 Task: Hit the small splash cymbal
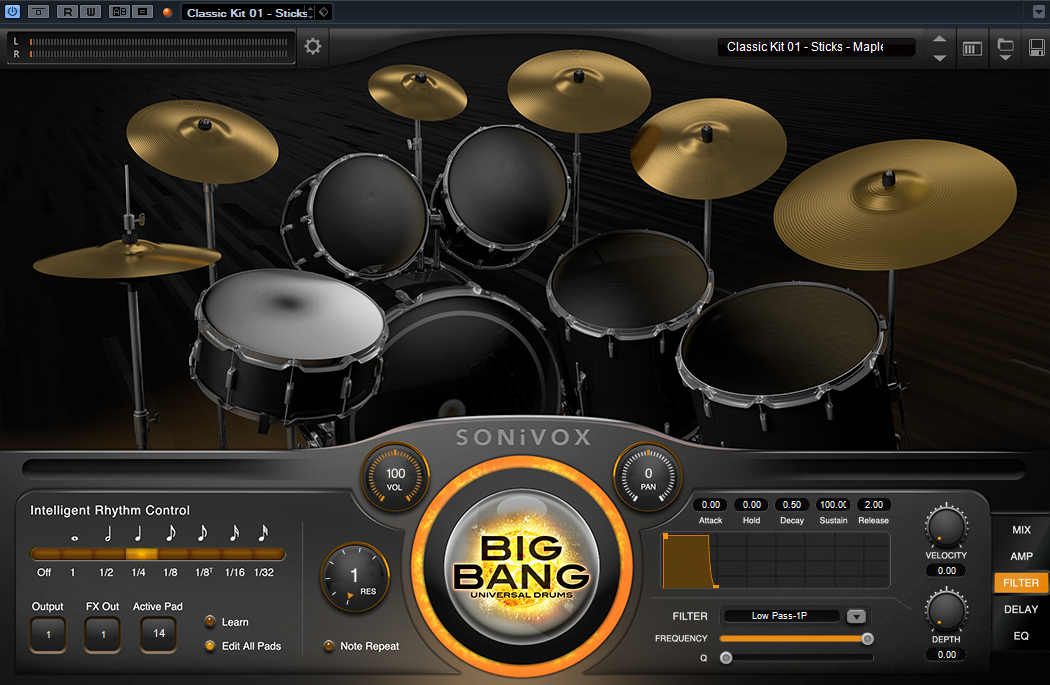[x=417, y=92]
